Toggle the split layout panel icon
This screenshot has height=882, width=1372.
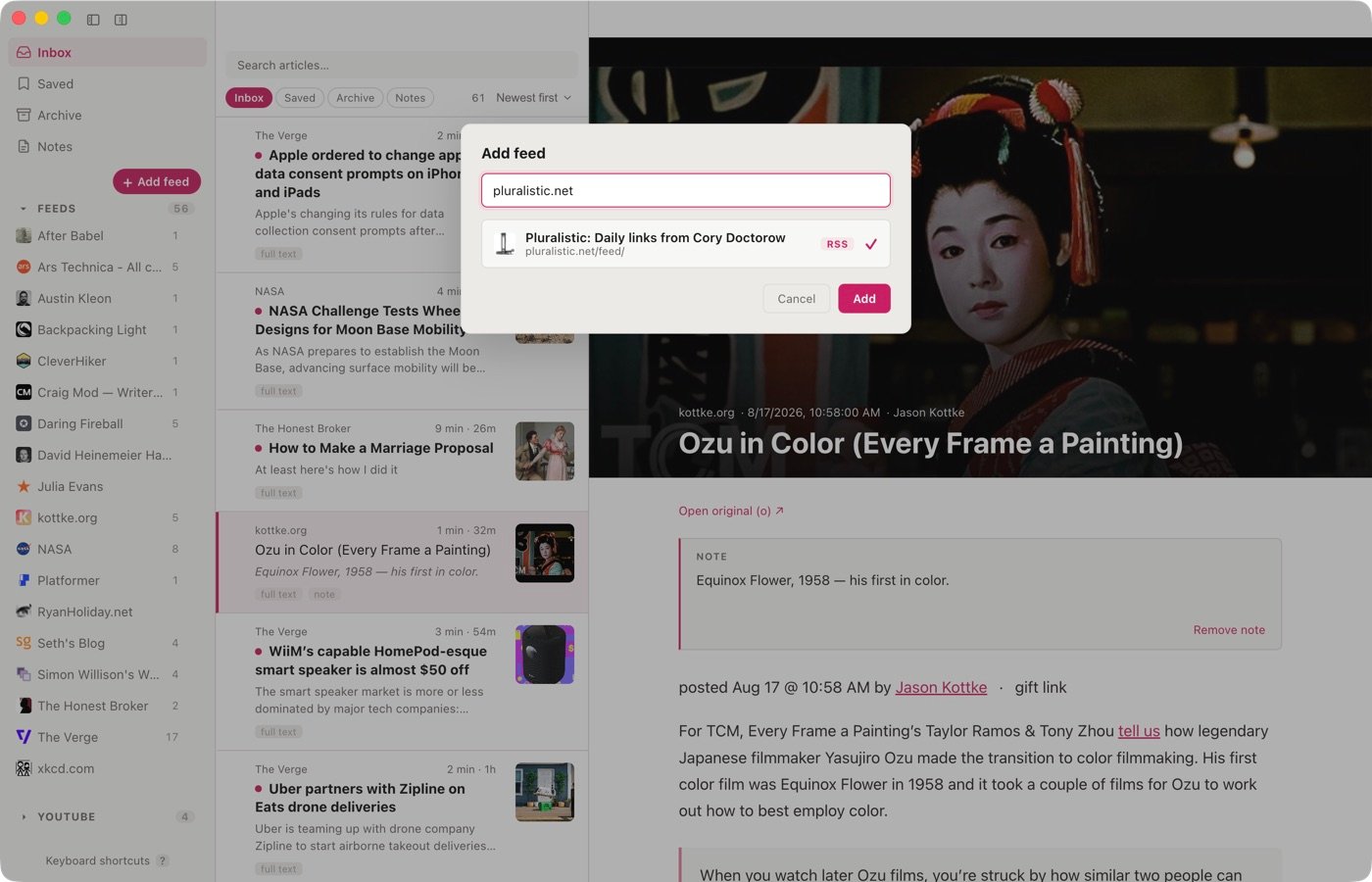[x=121, y=20]
